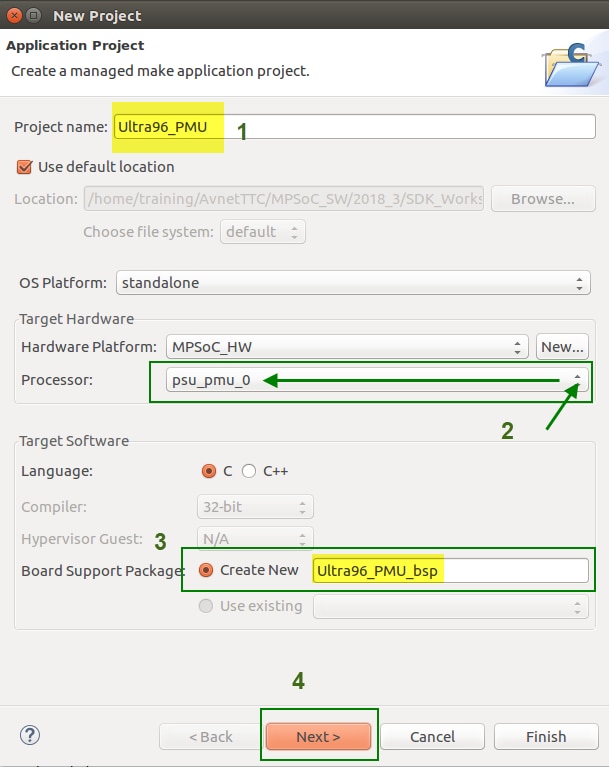Open the Compiler 32-bit dropdown

[256, 507]
